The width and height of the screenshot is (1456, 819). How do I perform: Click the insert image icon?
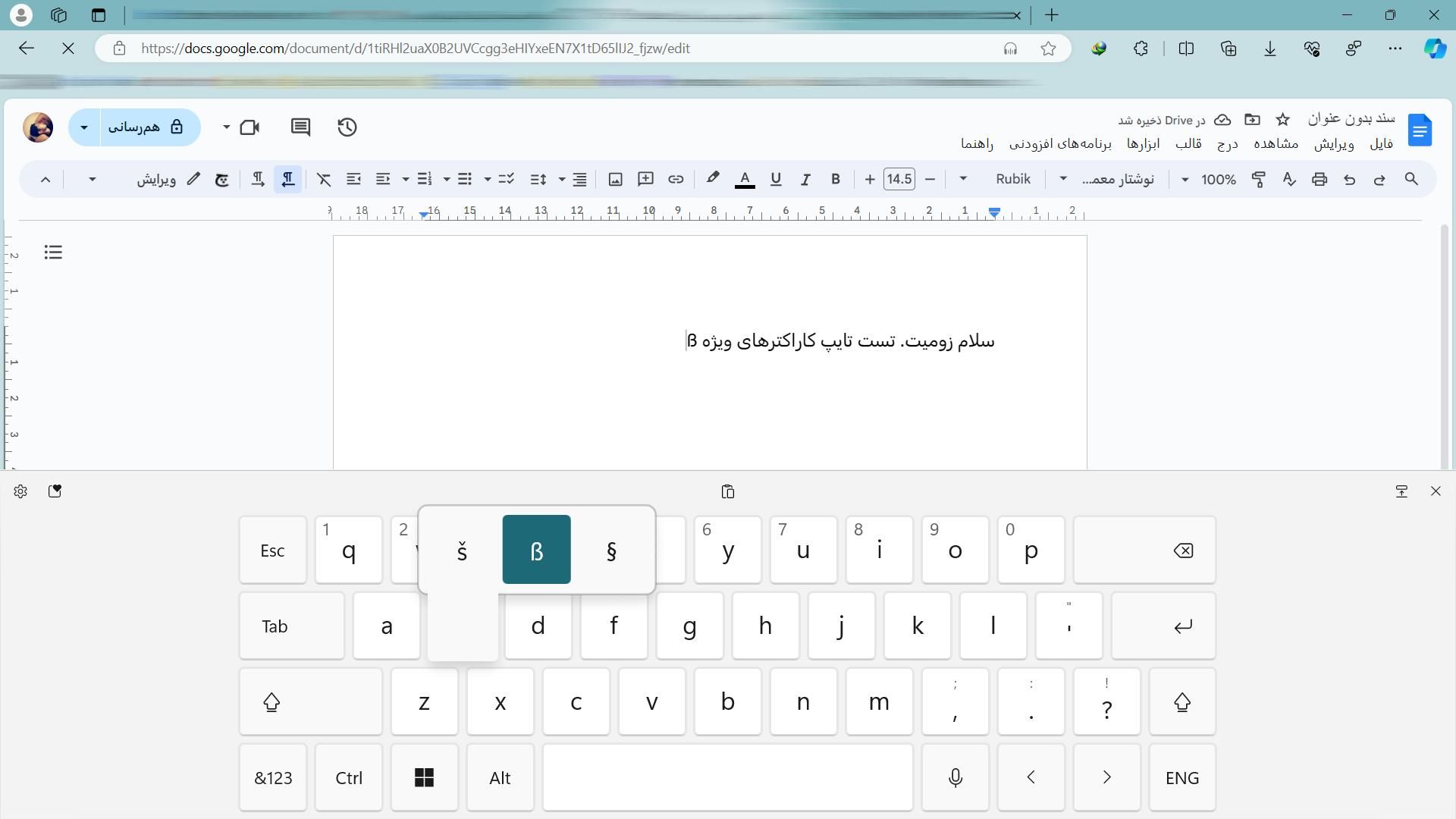point(616,180)
